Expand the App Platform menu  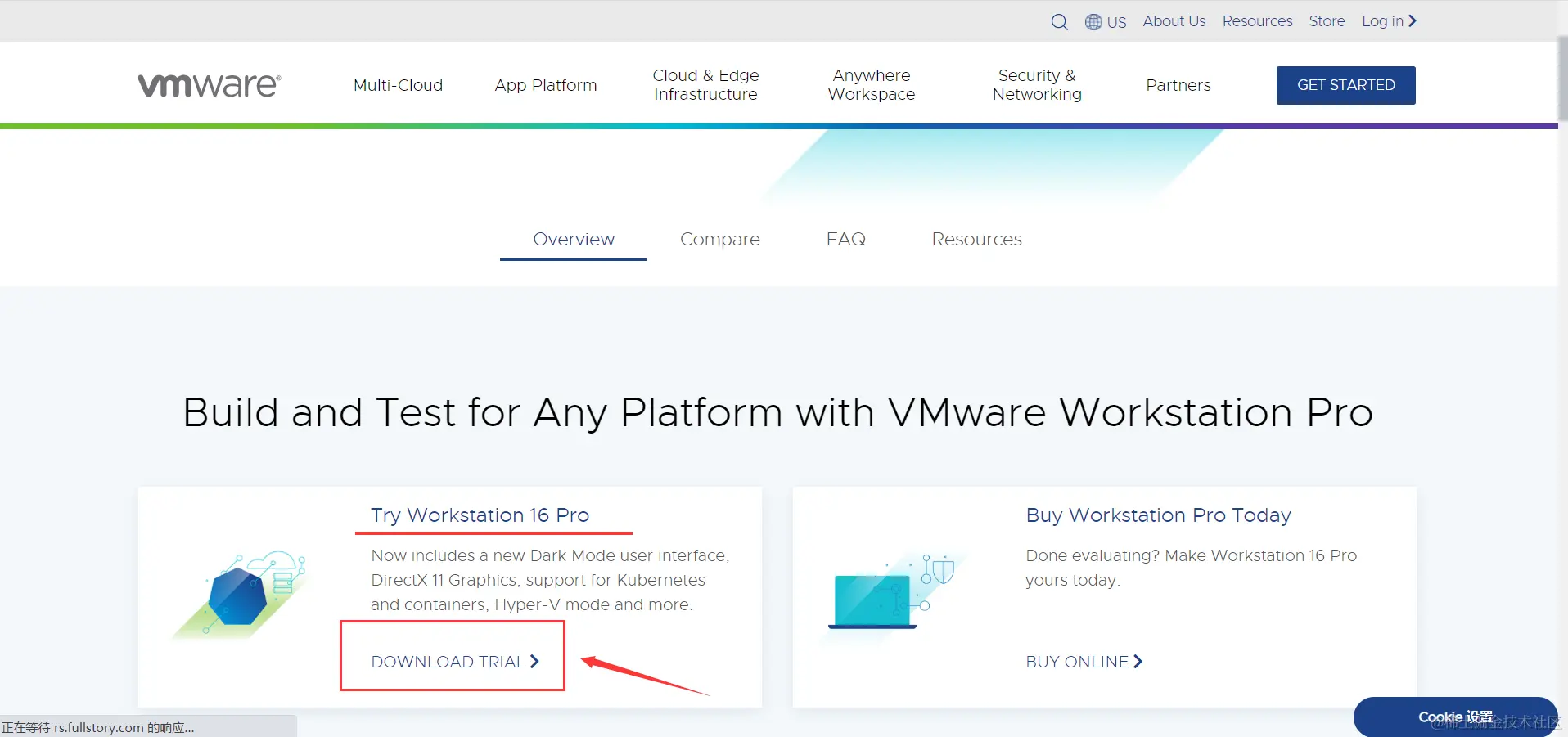click(x=546, y=85)
